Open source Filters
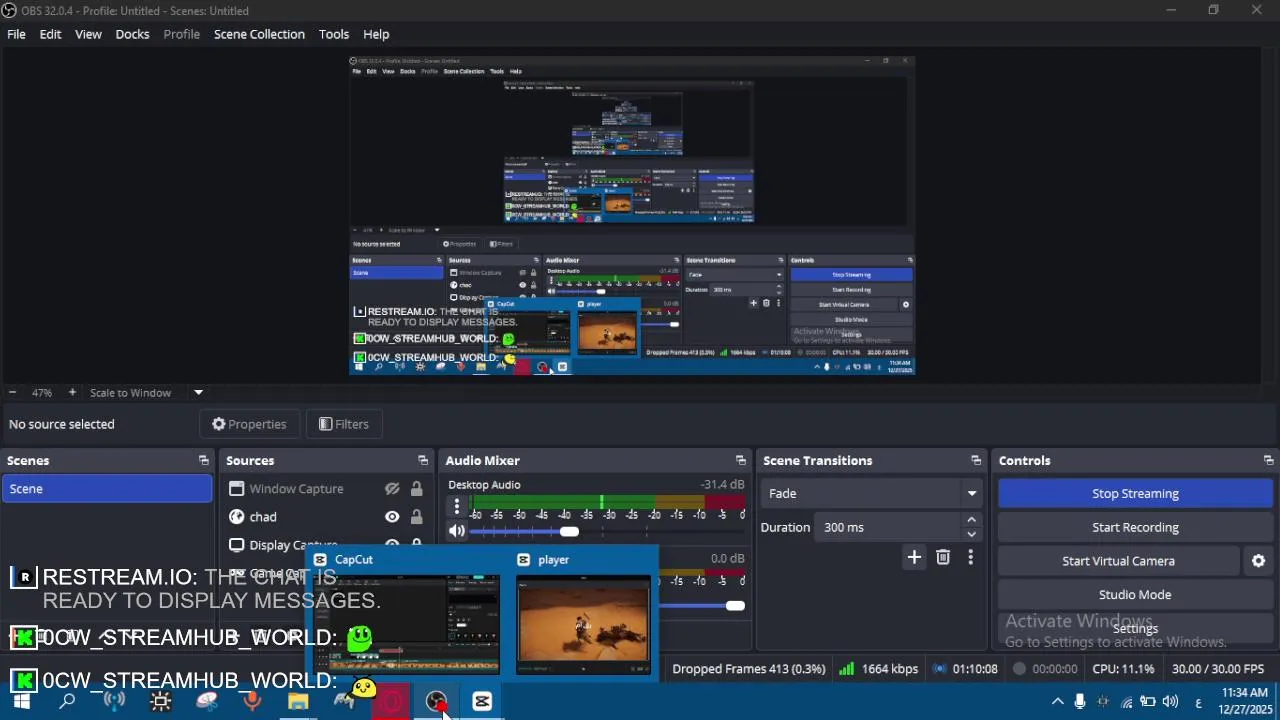 click(344, 424)
